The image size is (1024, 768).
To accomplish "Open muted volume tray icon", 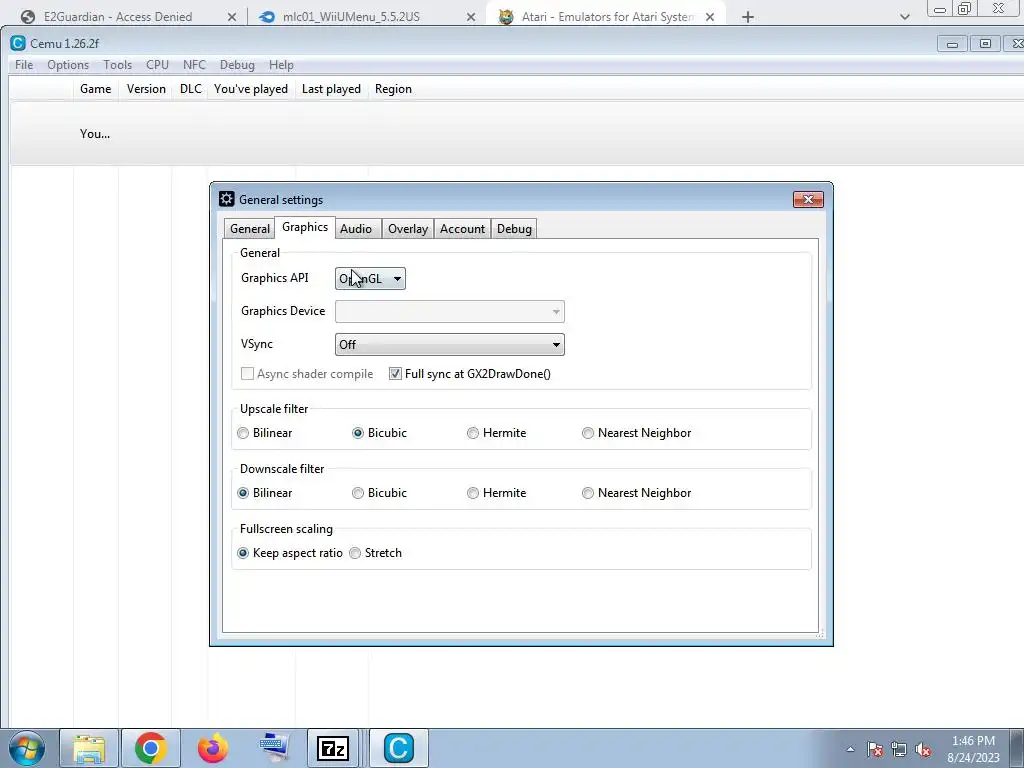I will [x=923, y=749].
